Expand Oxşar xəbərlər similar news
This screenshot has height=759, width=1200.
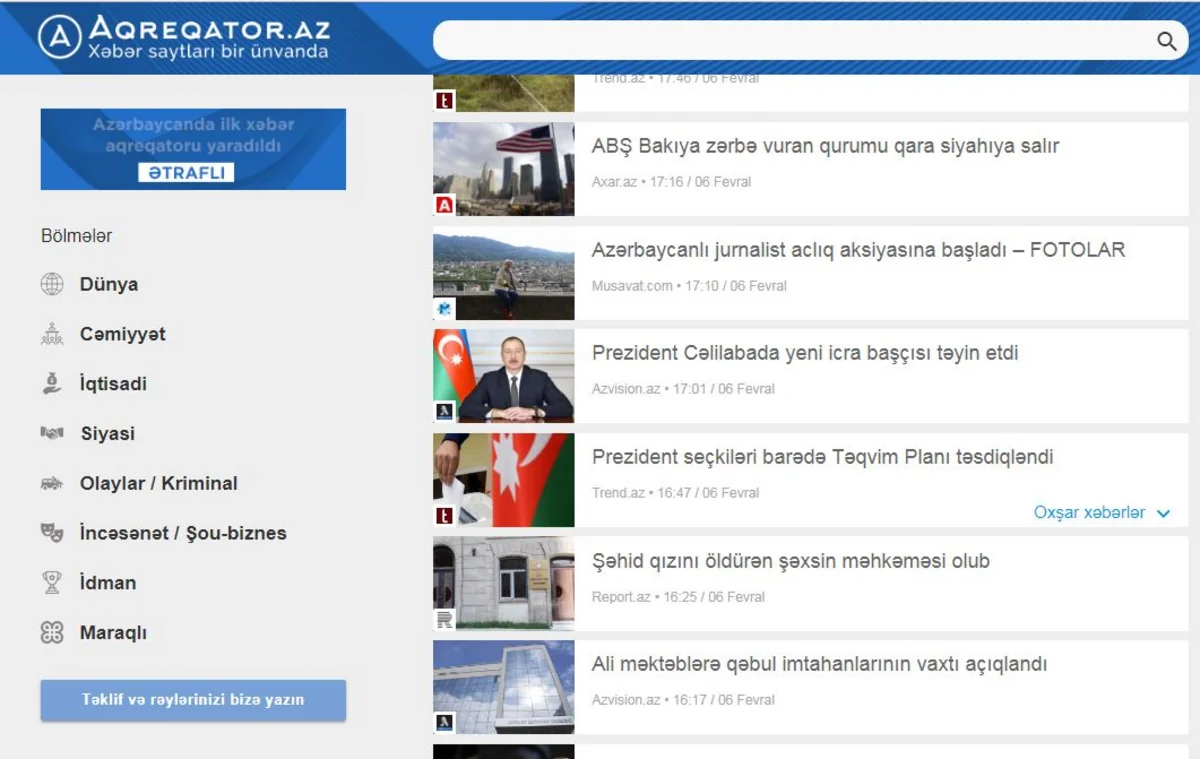tap(1102, 513)
